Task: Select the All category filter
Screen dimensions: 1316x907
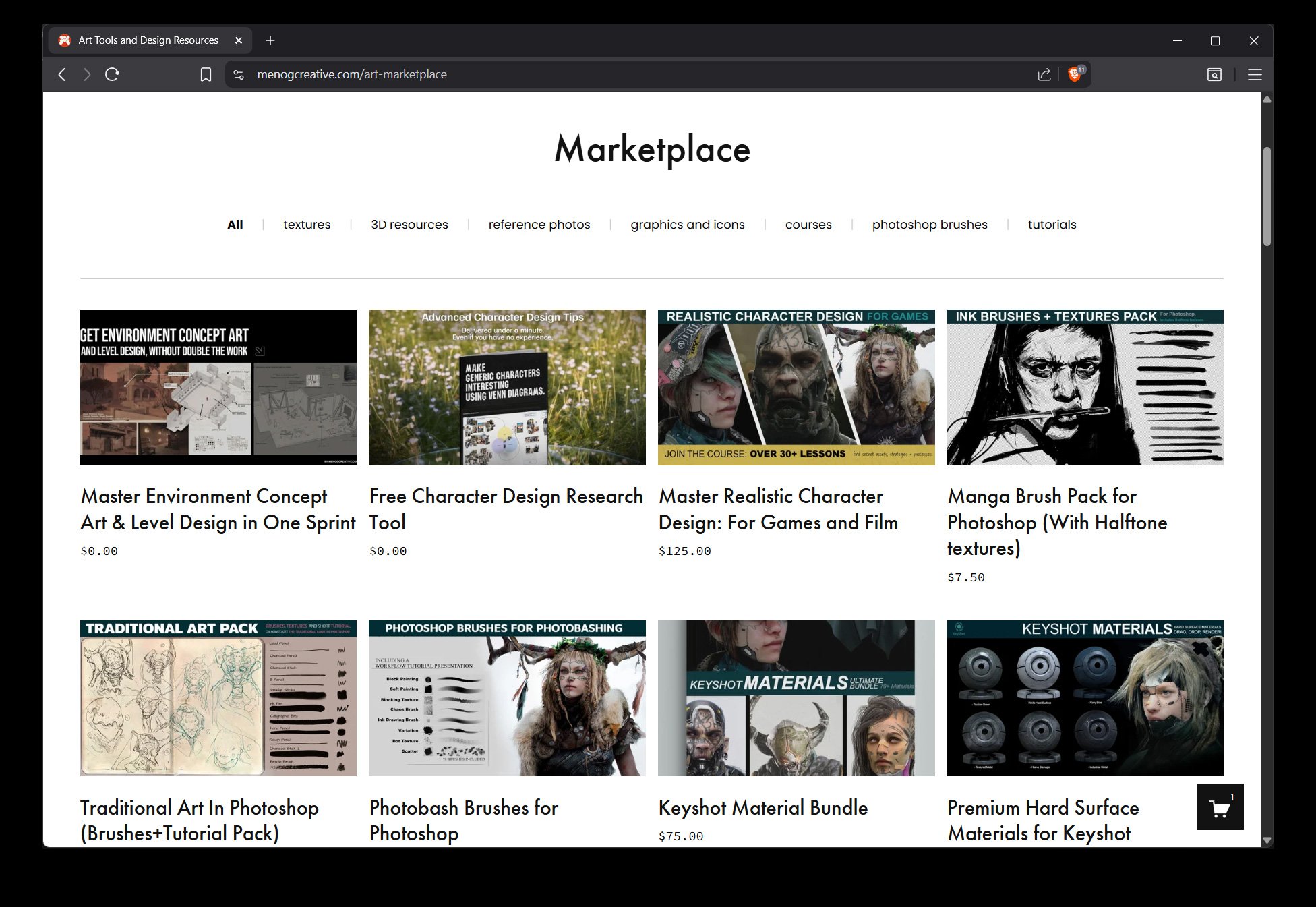Action: click(235, 225)
